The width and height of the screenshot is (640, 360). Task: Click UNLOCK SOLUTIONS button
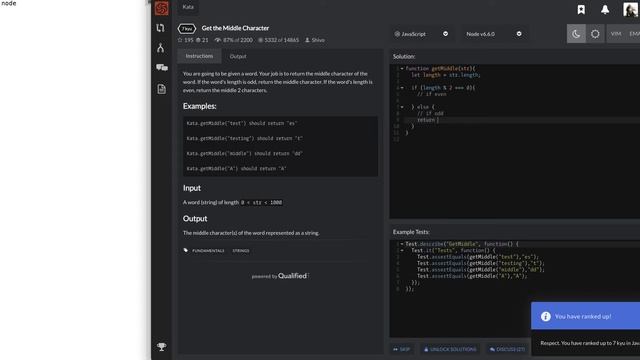coord(450,349)
